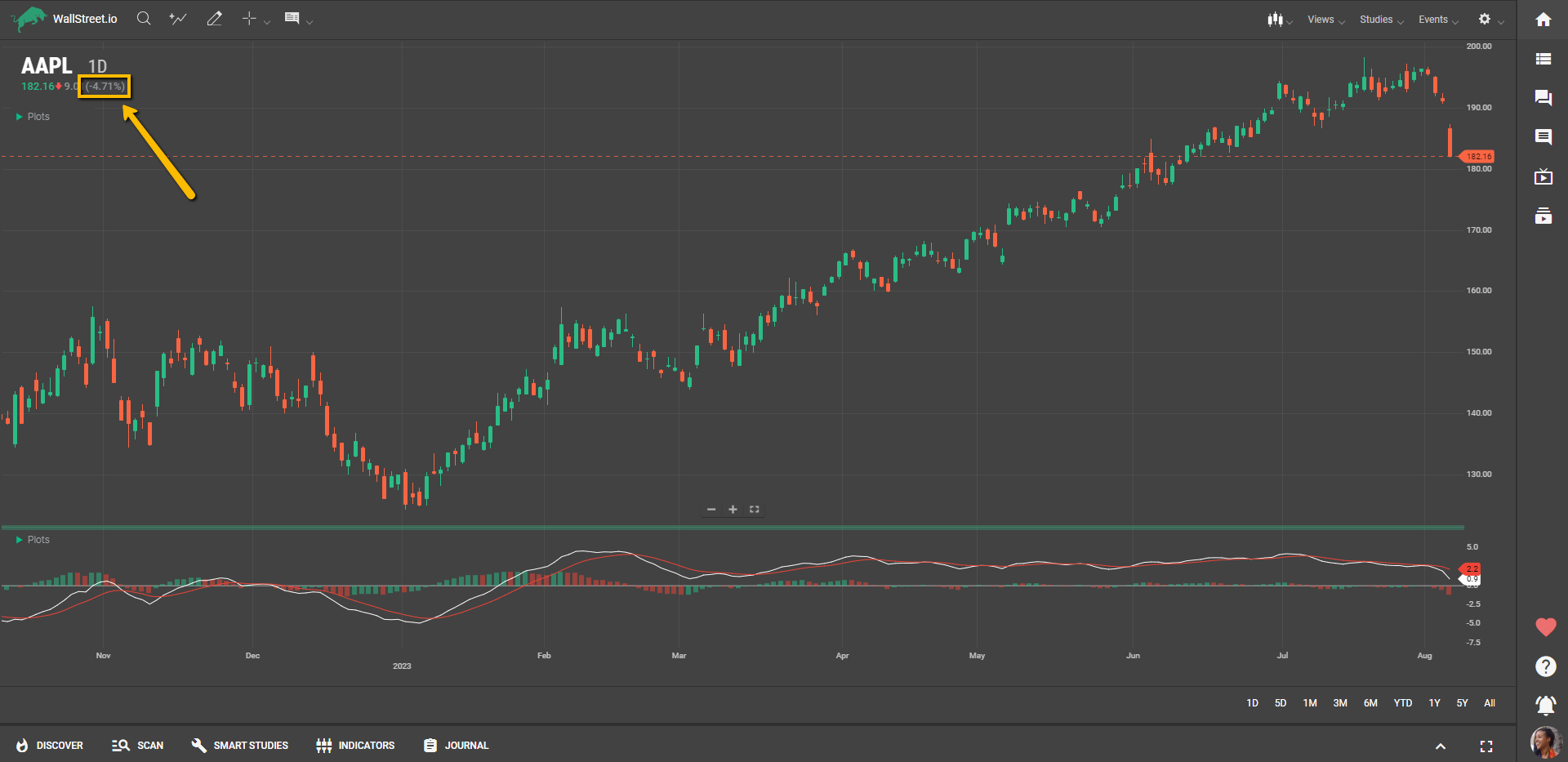This screenshot has height=762, width=1568.
Task: Open the live TV video icon
Action: [1543, 176]
